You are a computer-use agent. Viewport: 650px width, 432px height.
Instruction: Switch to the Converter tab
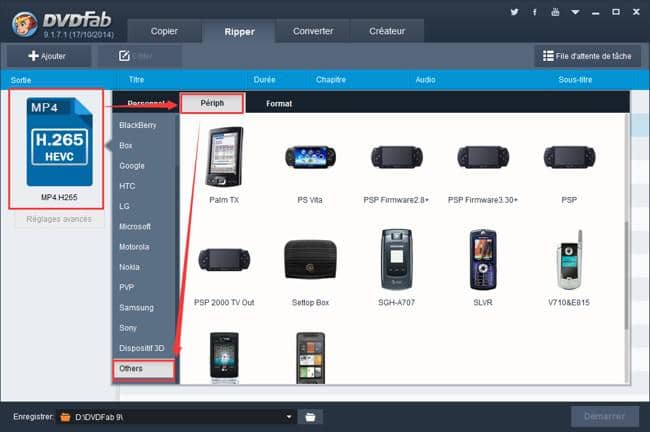pyautogui.click(x=313, y=31)
